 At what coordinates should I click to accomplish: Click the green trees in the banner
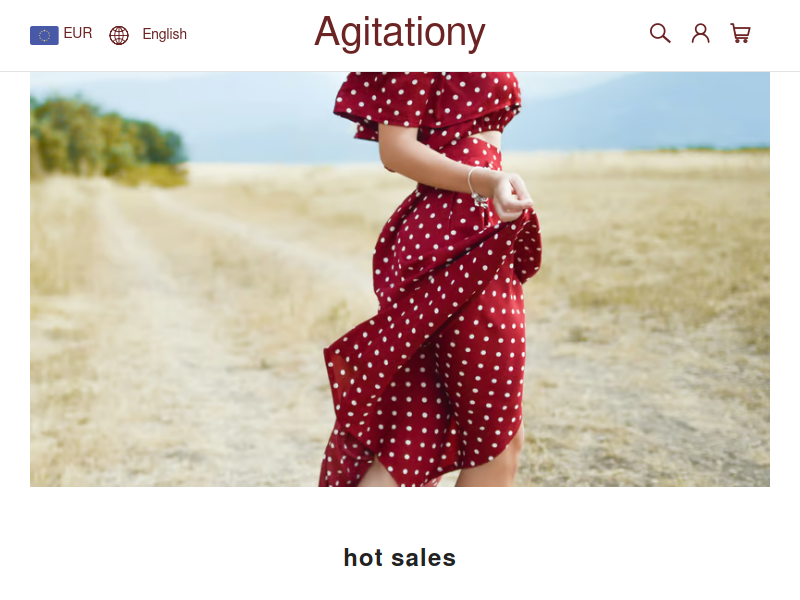(x=105, y=137)
